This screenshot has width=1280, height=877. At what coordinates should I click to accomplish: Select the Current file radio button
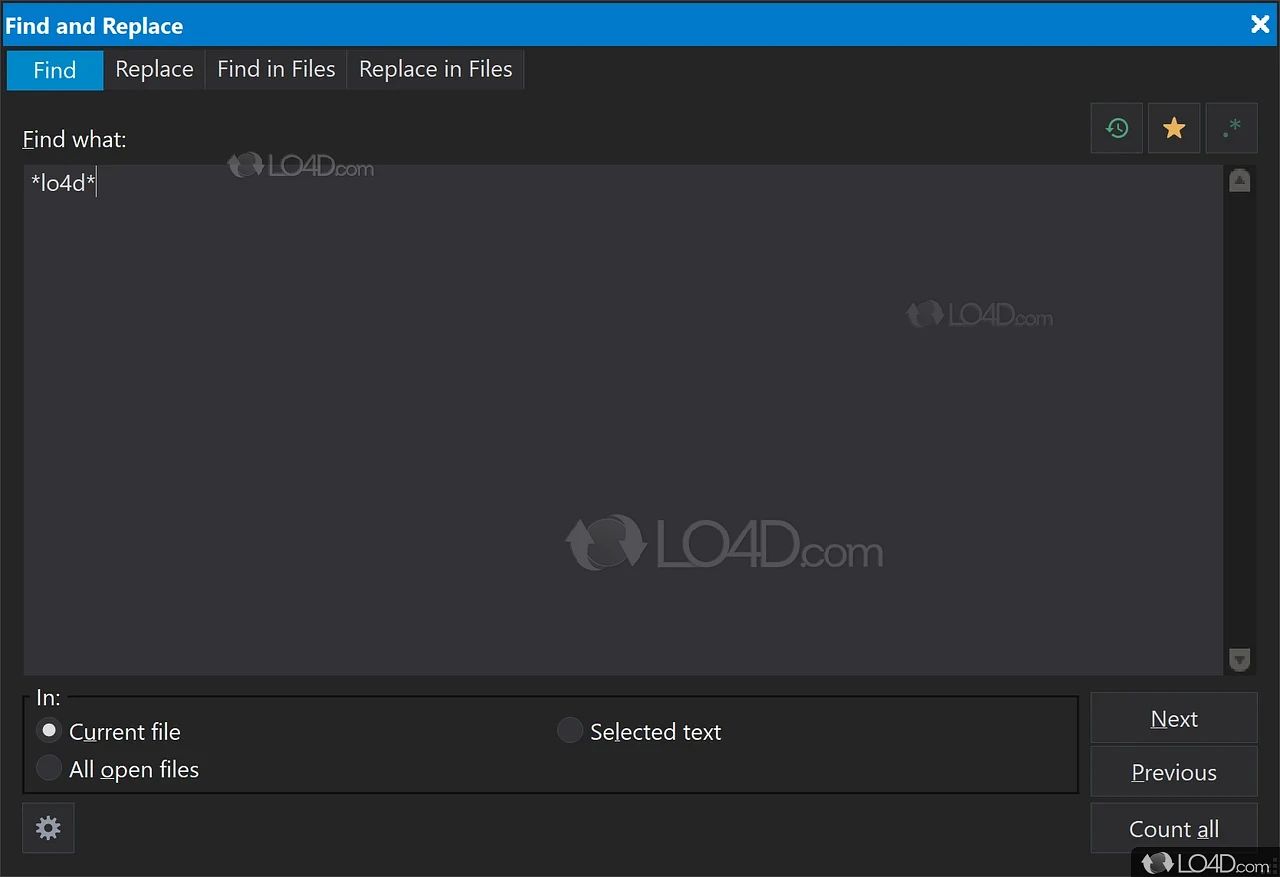pos(49,731)
